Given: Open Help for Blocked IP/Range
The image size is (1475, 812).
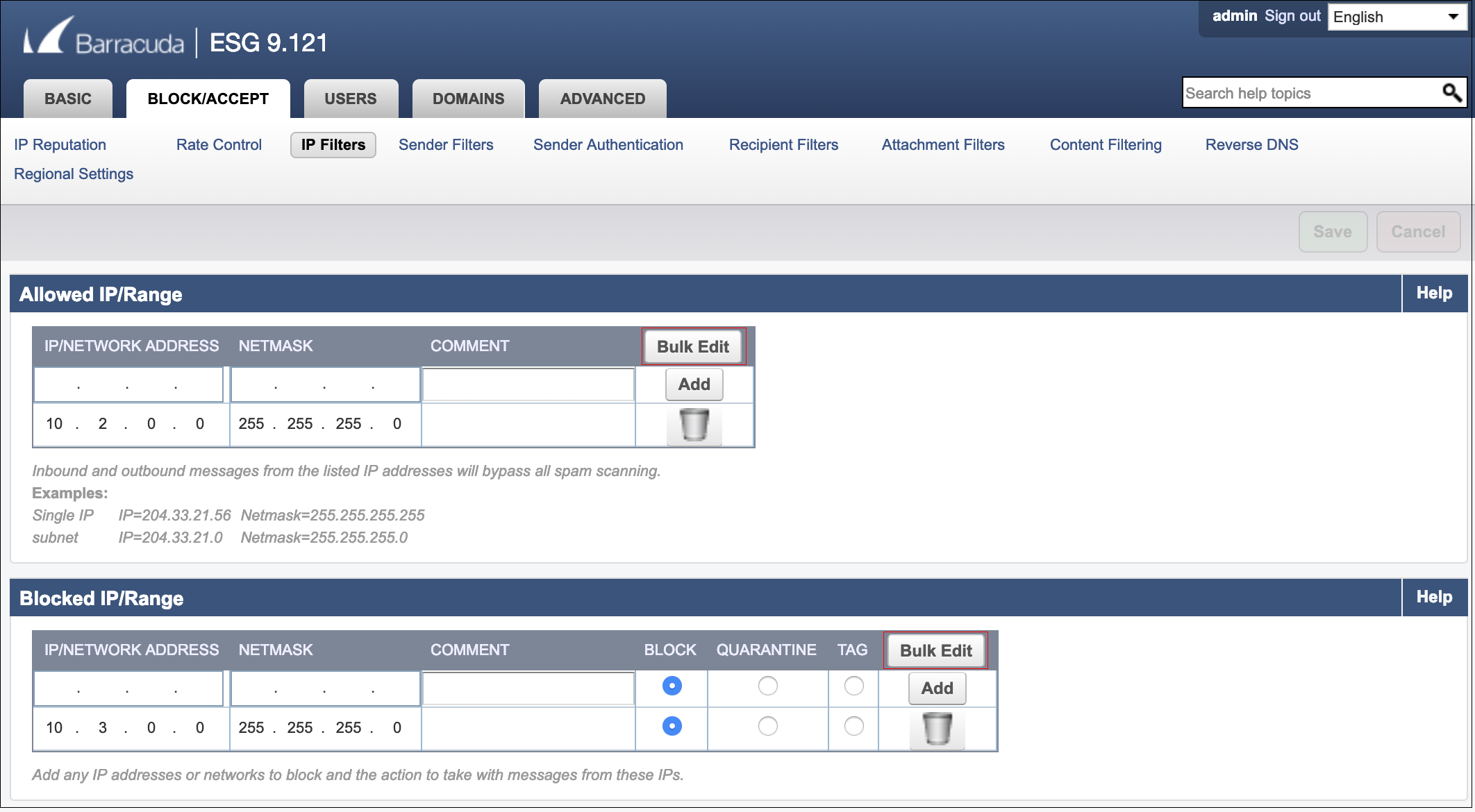Looking at the screenshot, I should point(1433,597).
